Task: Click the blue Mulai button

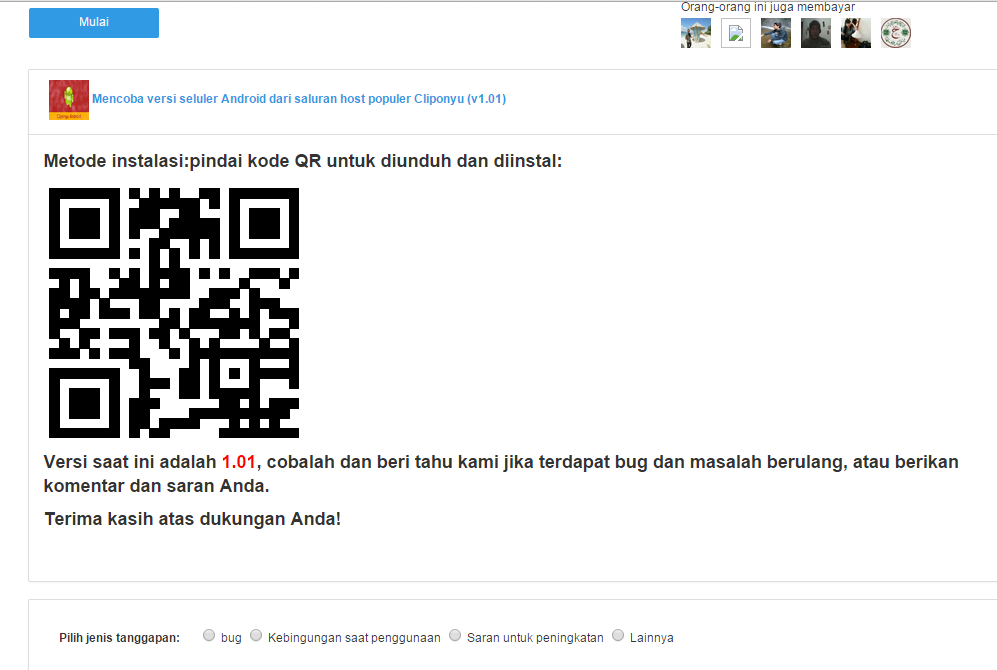Action: coord(93,22)
